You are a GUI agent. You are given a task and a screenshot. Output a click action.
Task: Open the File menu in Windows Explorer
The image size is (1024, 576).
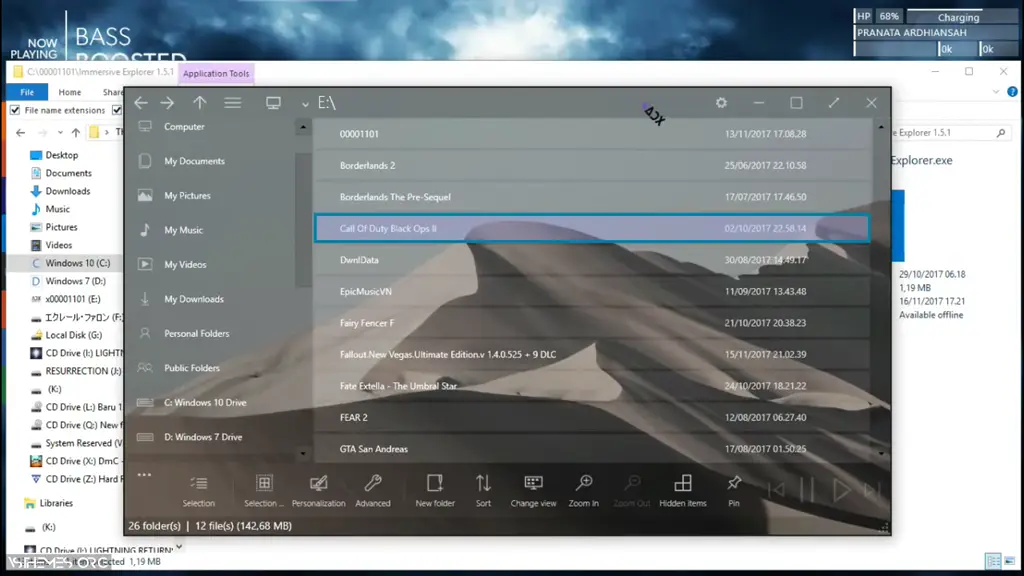click(26, 91)
